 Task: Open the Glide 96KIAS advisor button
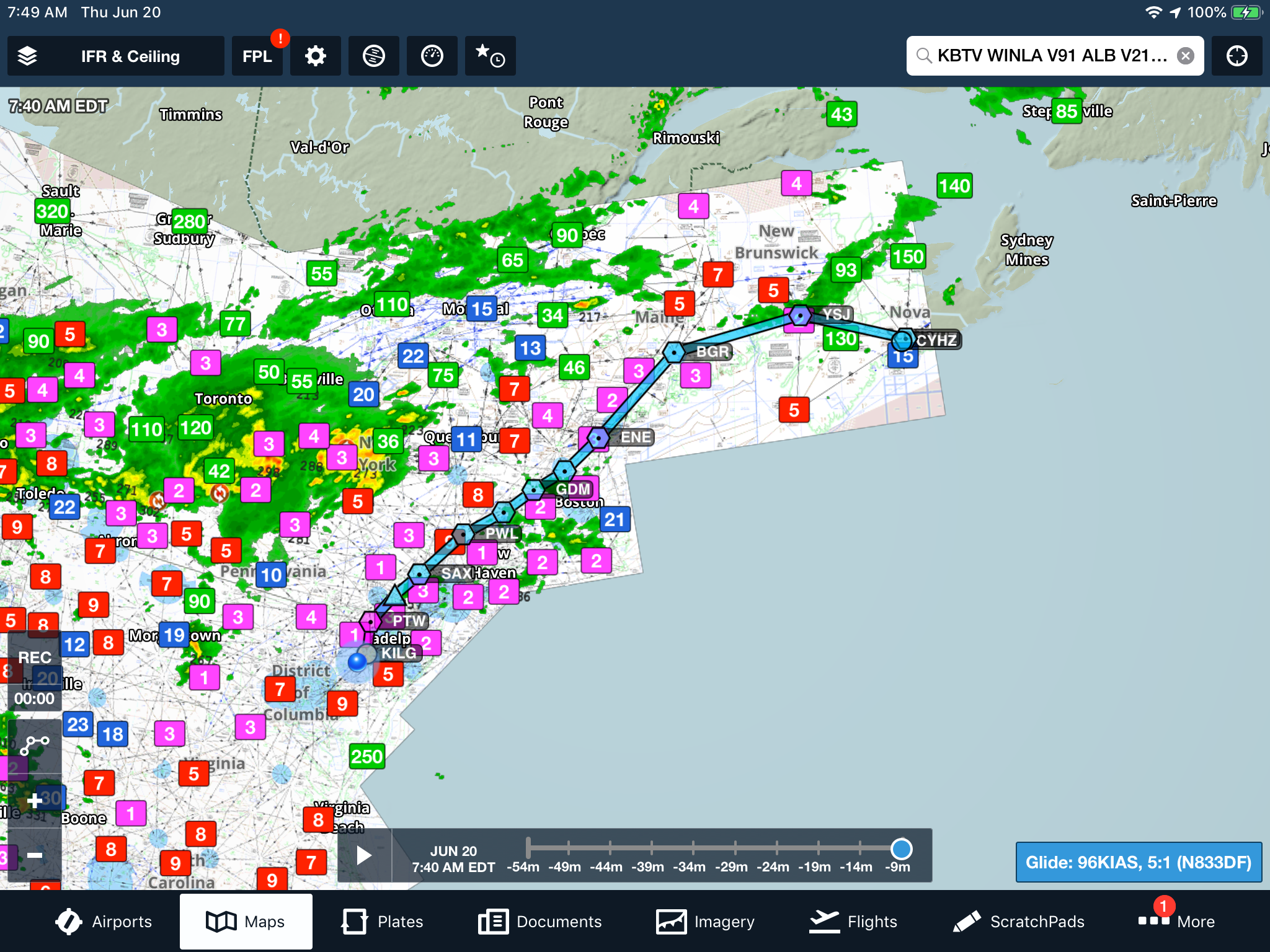coord(1139,862)
